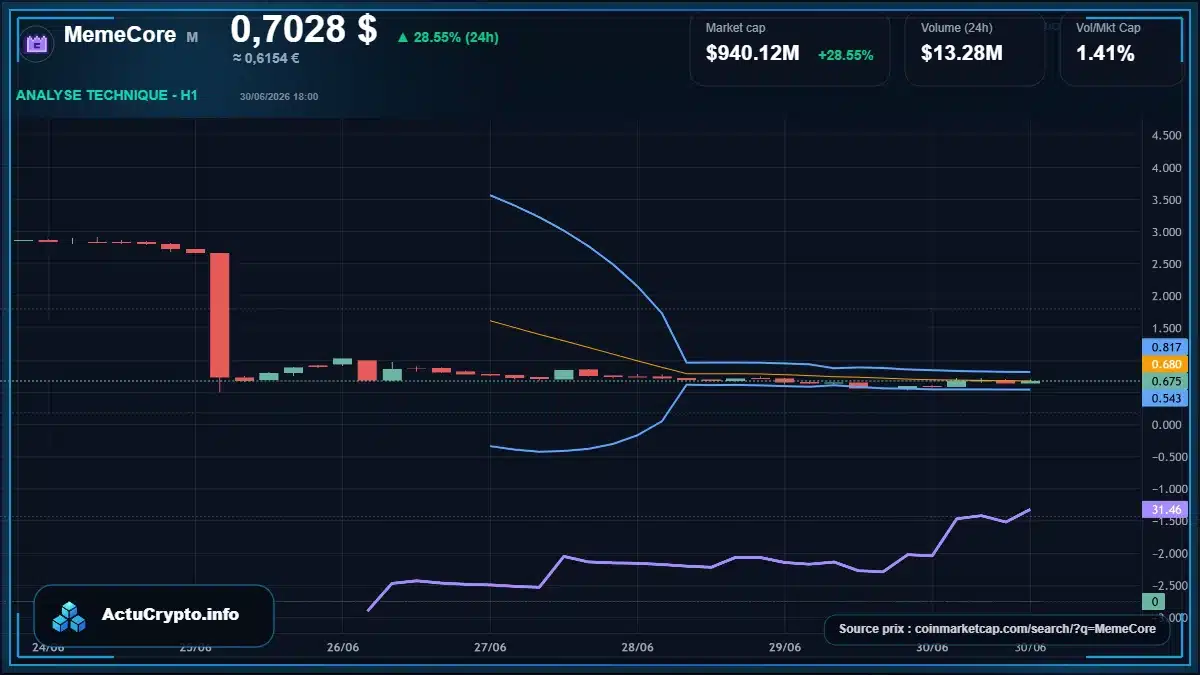
Task: Click the small M badge beside MemeCore
Action: (x=192, y=37)
